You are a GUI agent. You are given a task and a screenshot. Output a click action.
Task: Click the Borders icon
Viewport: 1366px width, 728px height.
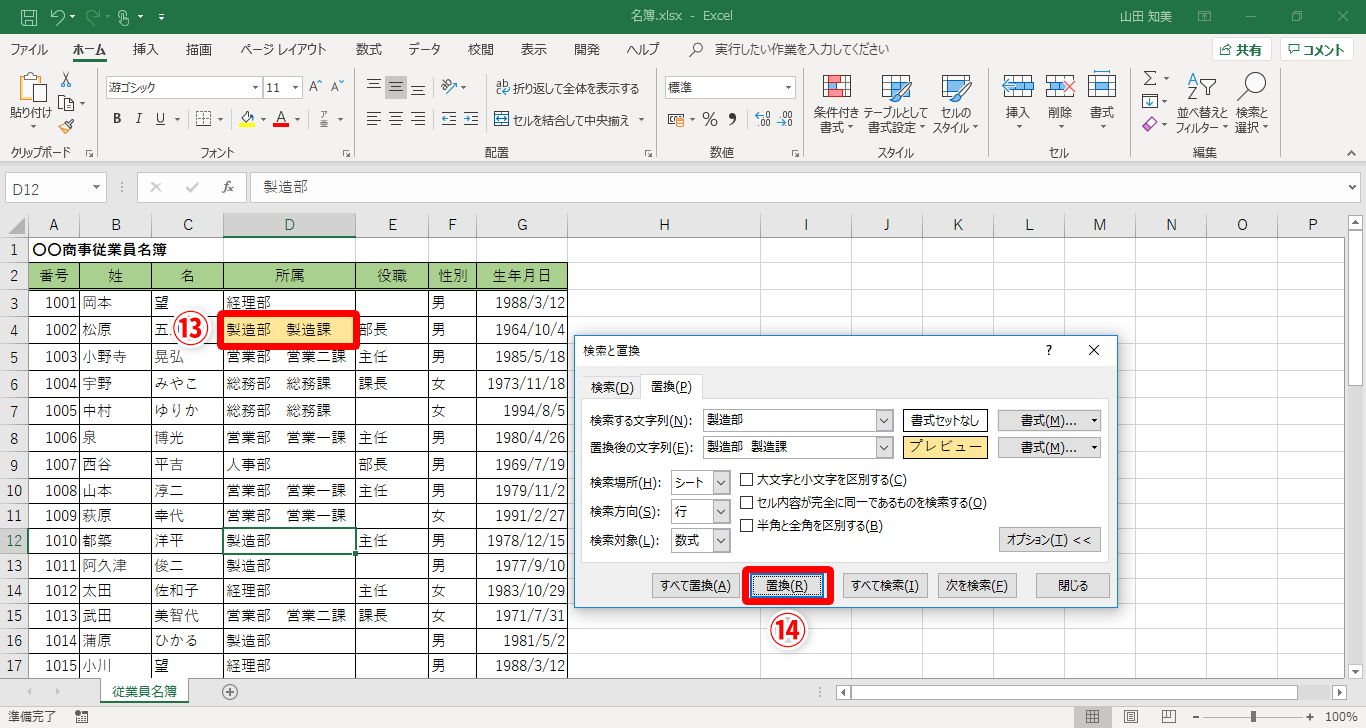coord(202,119)
